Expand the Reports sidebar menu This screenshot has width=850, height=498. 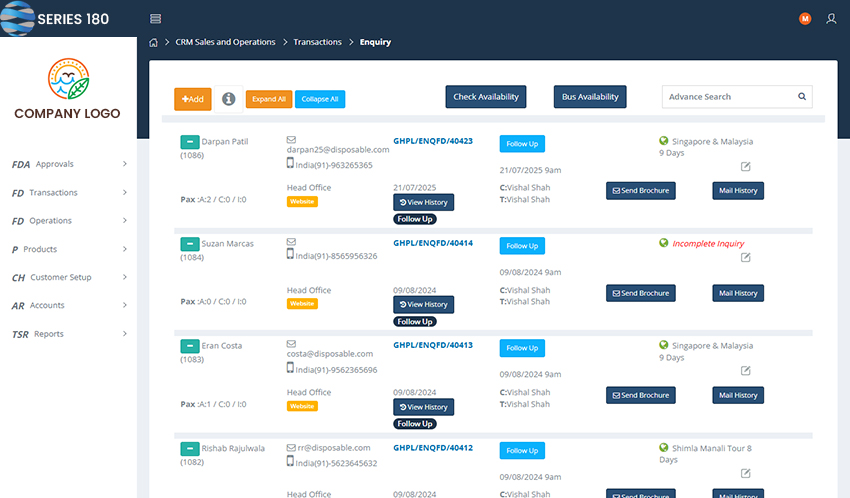pos(68,334)
